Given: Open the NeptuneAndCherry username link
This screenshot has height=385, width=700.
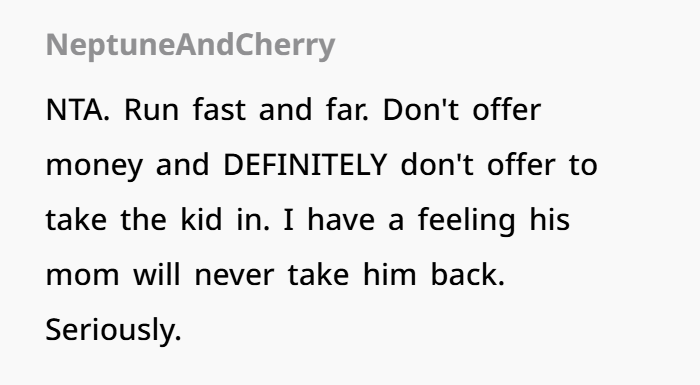Looking at the screenshot, I should pos(190,45).
